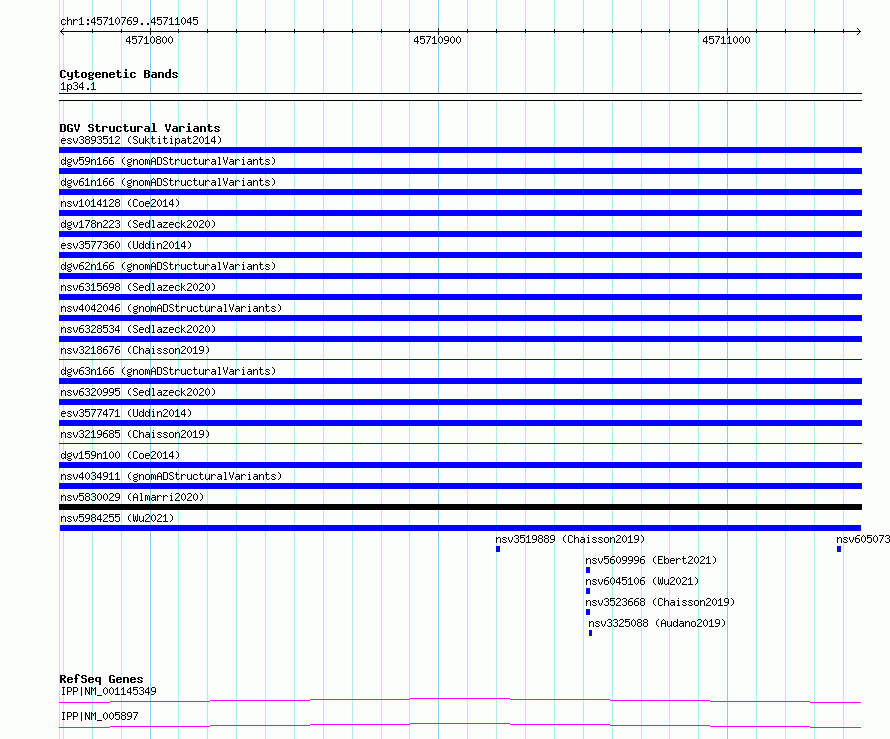Click the truncated nsv605073 label at right edge

(863, 539)
